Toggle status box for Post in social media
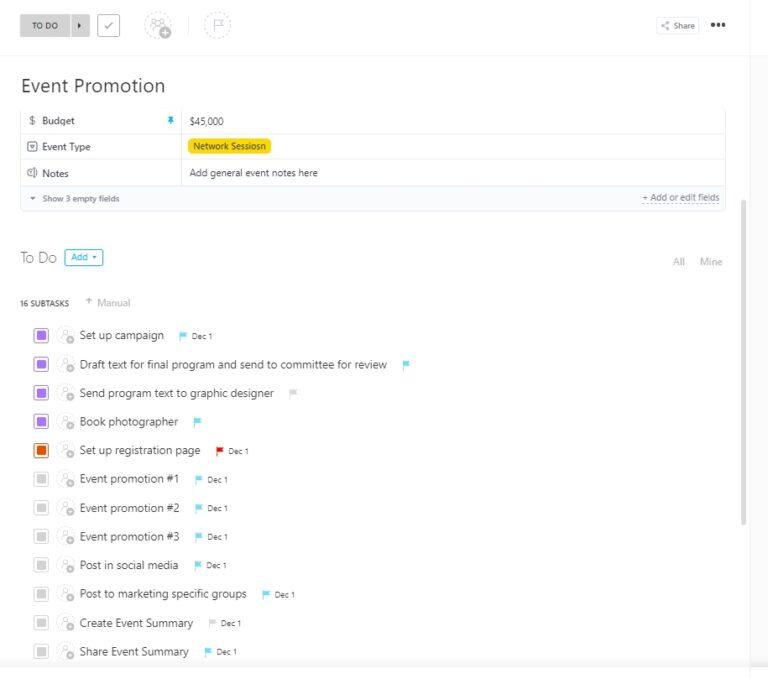Screen dimensions: 768x679 [41, 566]
